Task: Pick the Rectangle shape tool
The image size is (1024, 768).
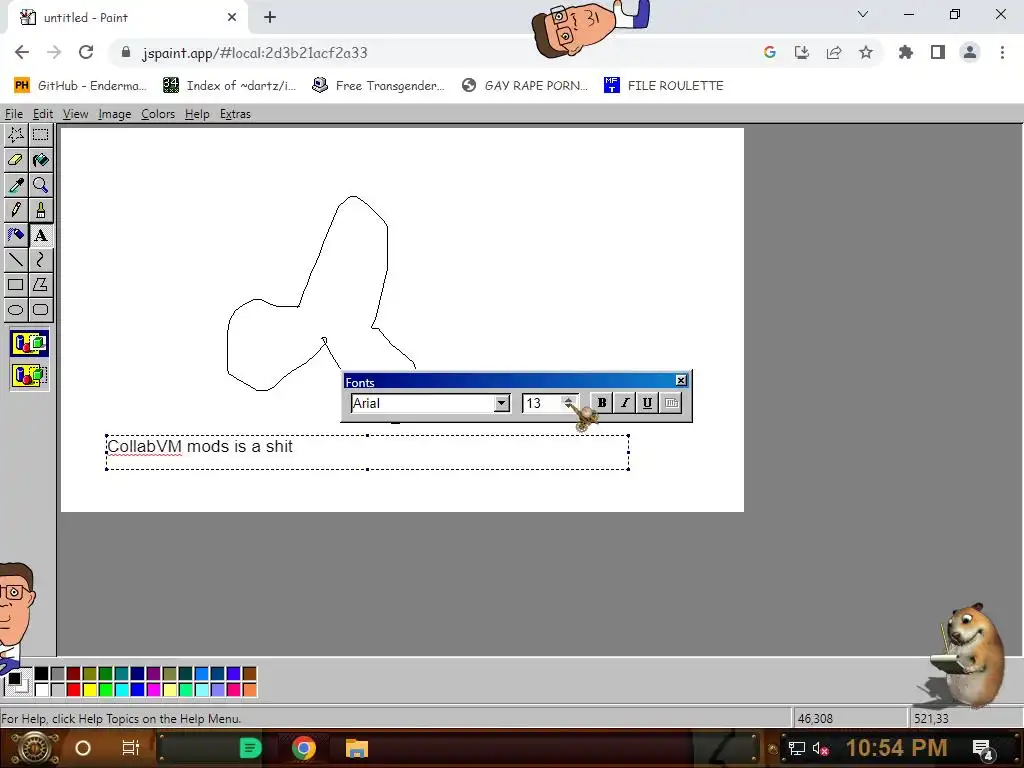Action: (16, 285)
